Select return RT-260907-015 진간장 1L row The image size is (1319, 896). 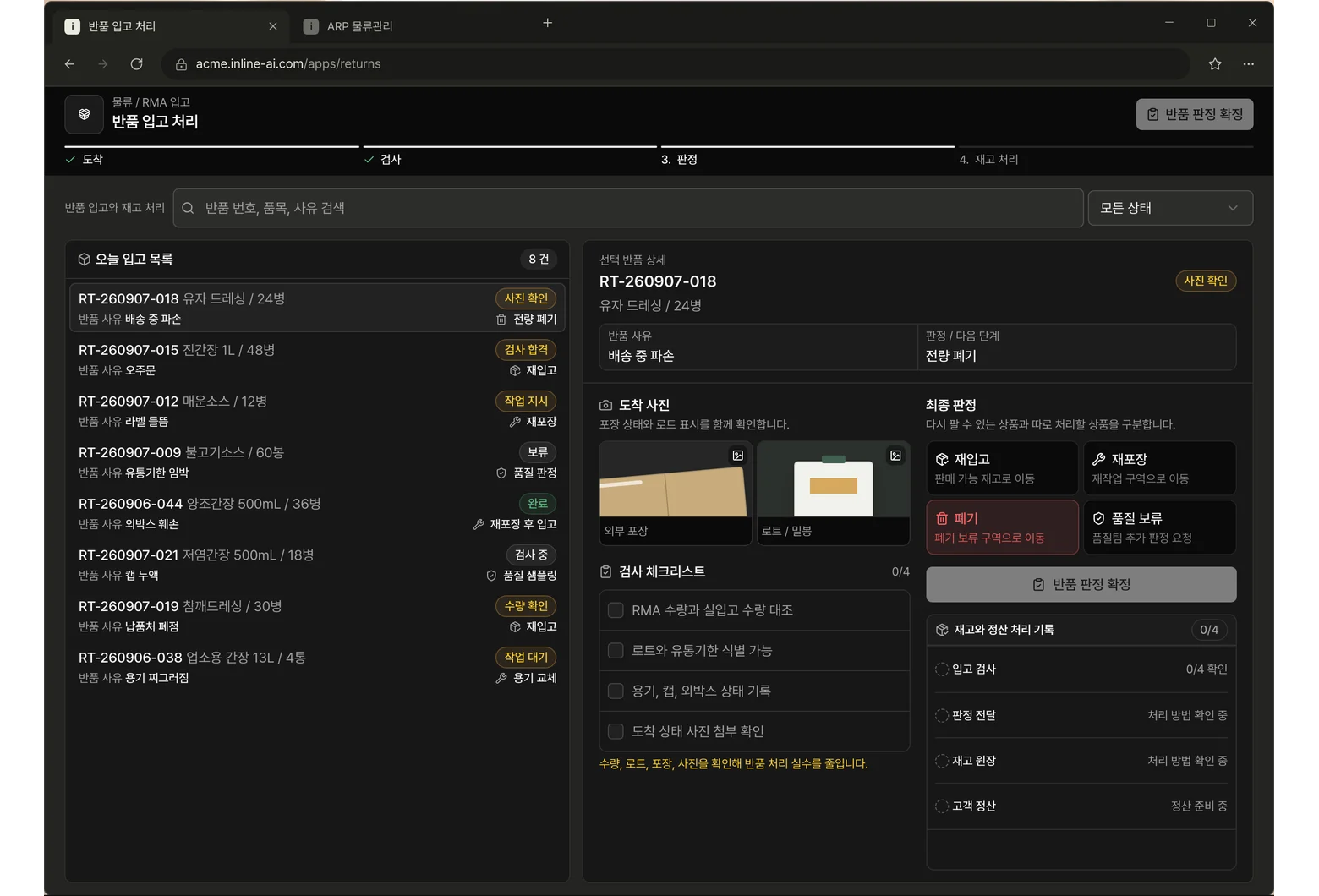click(317, 359)
